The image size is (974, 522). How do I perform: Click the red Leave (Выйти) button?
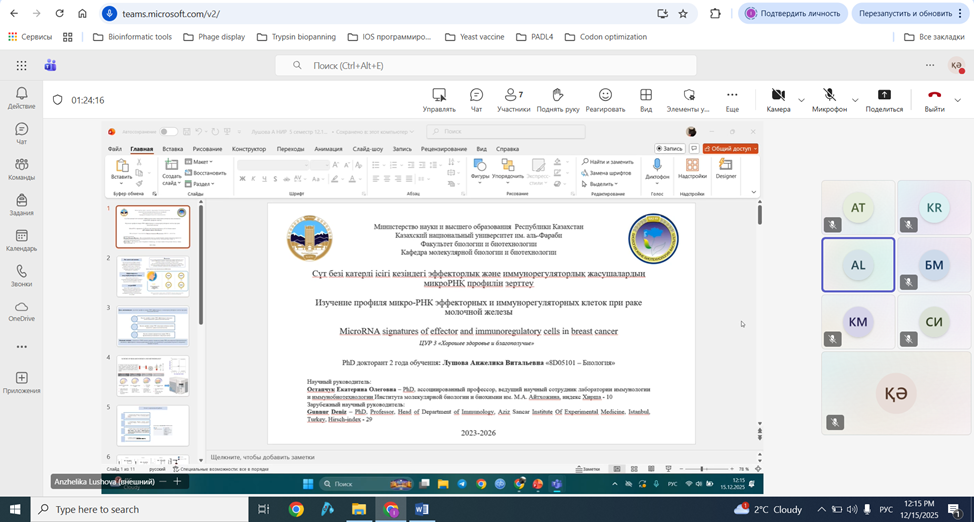(934, 99)
